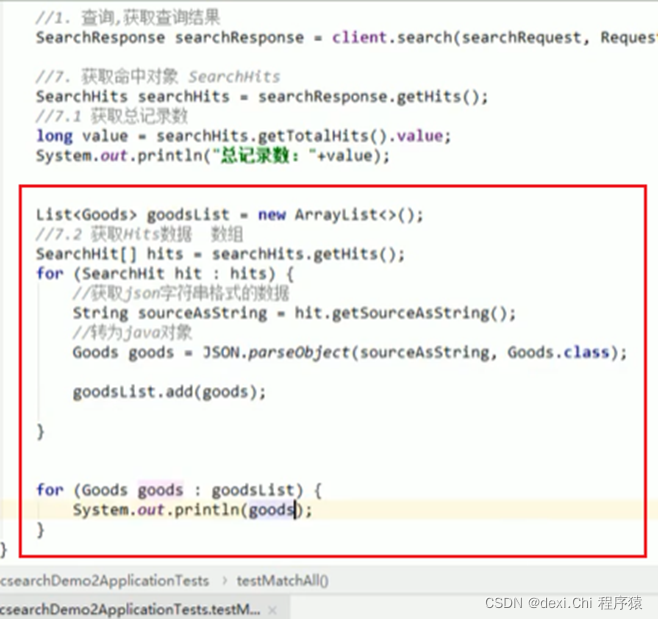Click the 'SearchHit[]' array type

86,254
